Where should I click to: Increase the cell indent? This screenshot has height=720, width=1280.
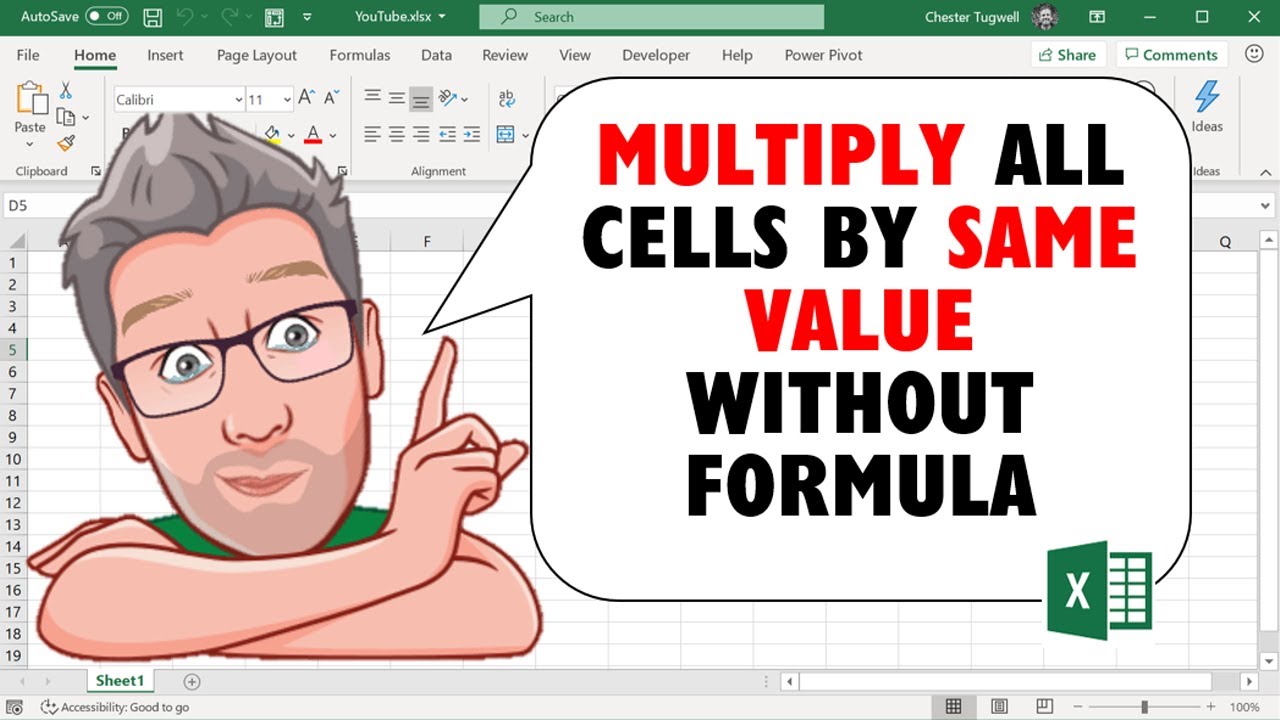tap(472, 133)
